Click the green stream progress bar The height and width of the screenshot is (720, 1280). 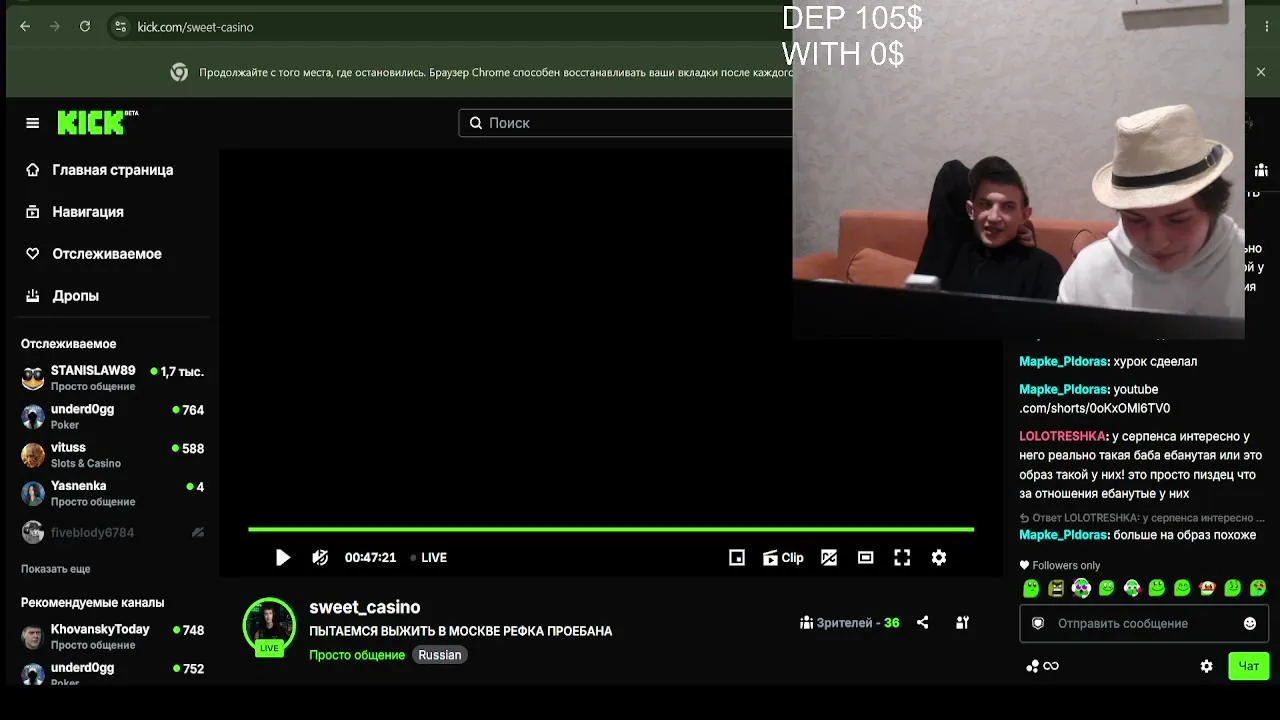click(611, 529)
